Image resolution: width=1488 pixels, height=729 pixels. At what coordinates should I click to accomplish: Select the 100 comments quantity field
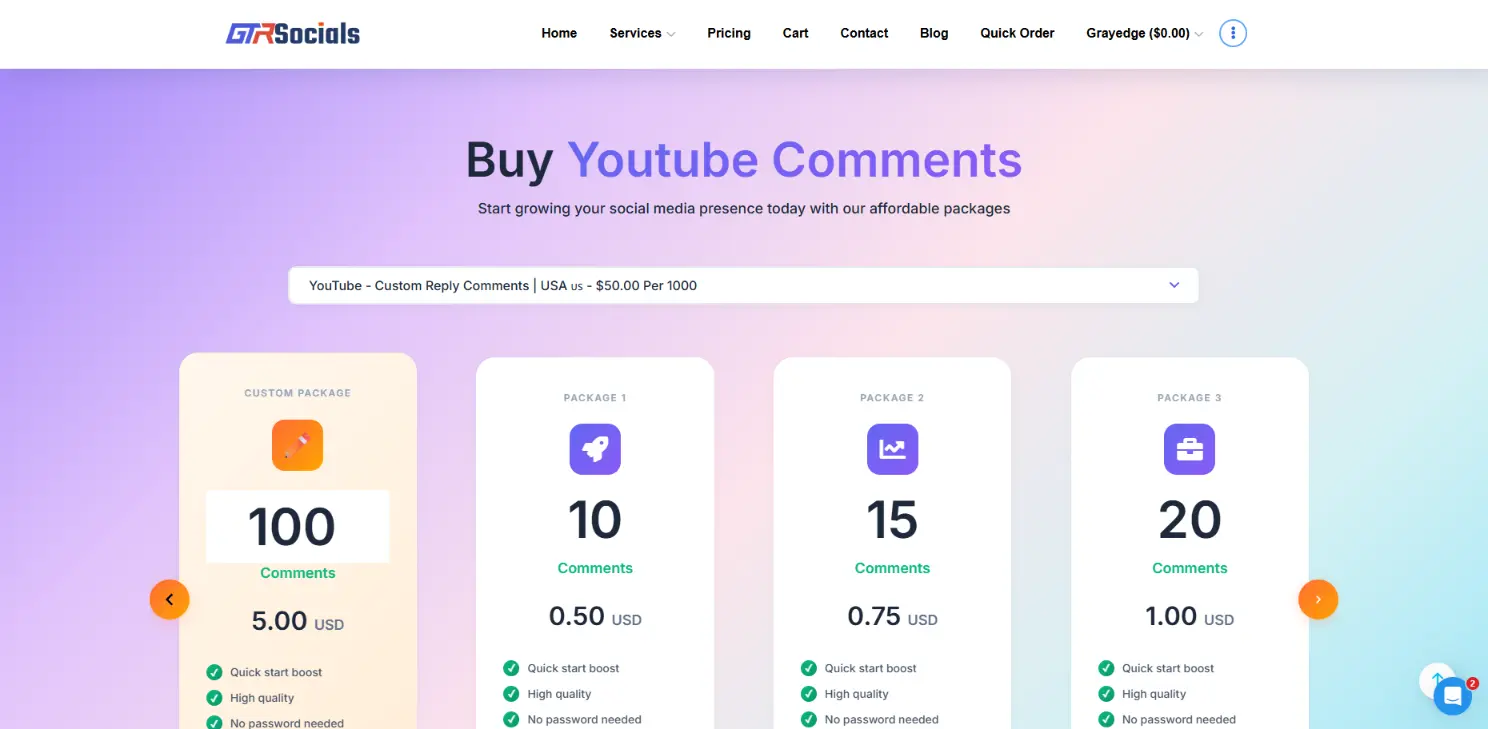click(x=297, y=527)
